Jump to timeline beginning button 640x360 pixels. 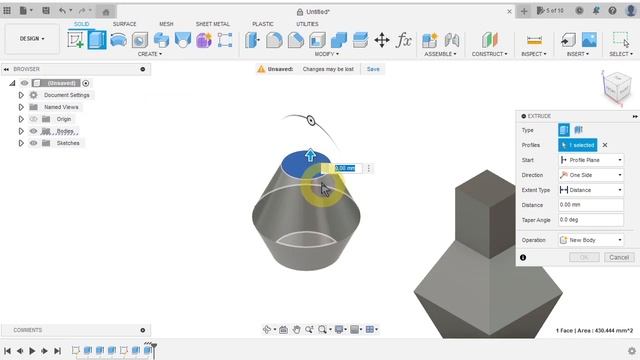coord(7,351)
